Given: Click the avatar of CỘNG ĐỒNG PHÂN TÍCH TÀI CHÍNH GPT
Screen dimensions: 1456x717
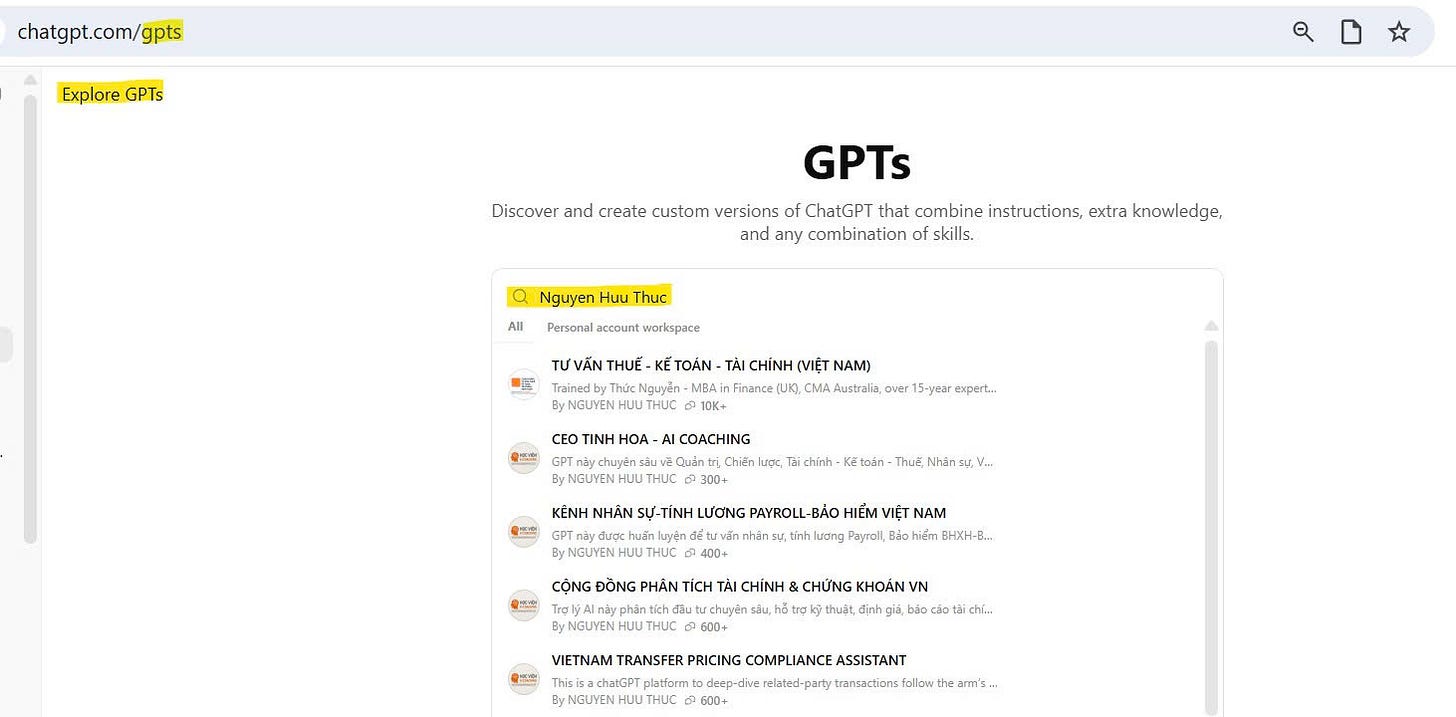Looking at the screenshot, I should coord(524,606).
